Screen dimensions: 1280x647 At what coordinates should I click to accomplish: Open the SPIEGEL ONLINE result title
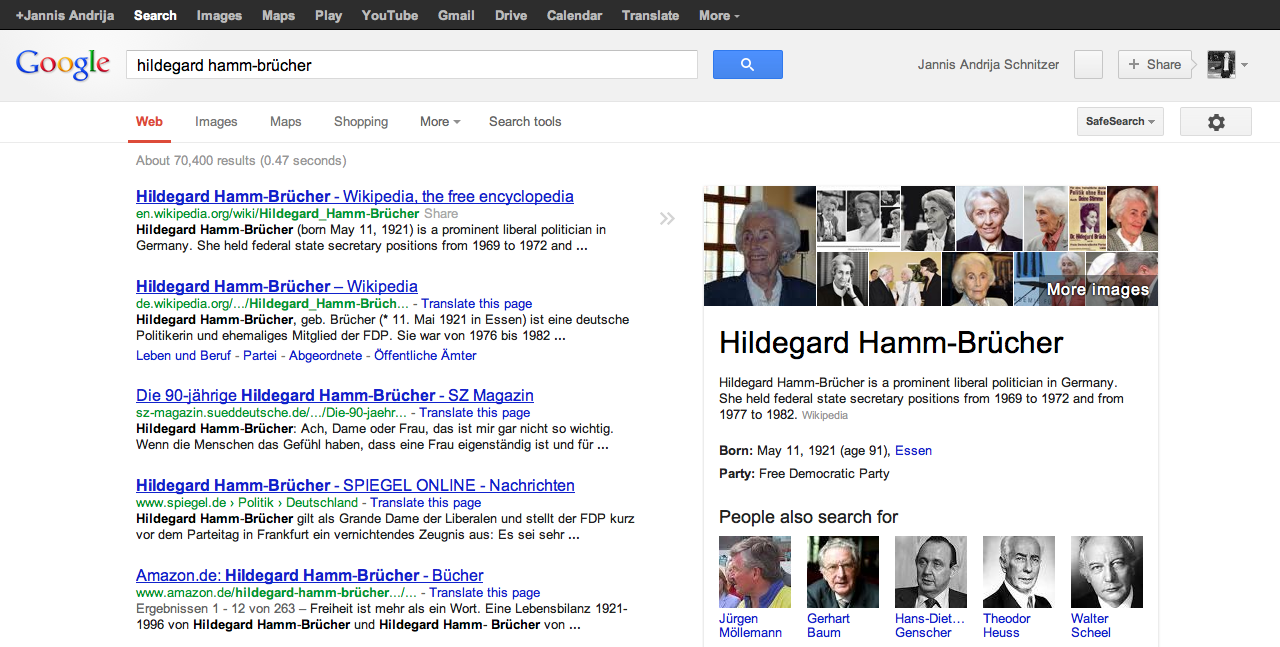point(355,485)
